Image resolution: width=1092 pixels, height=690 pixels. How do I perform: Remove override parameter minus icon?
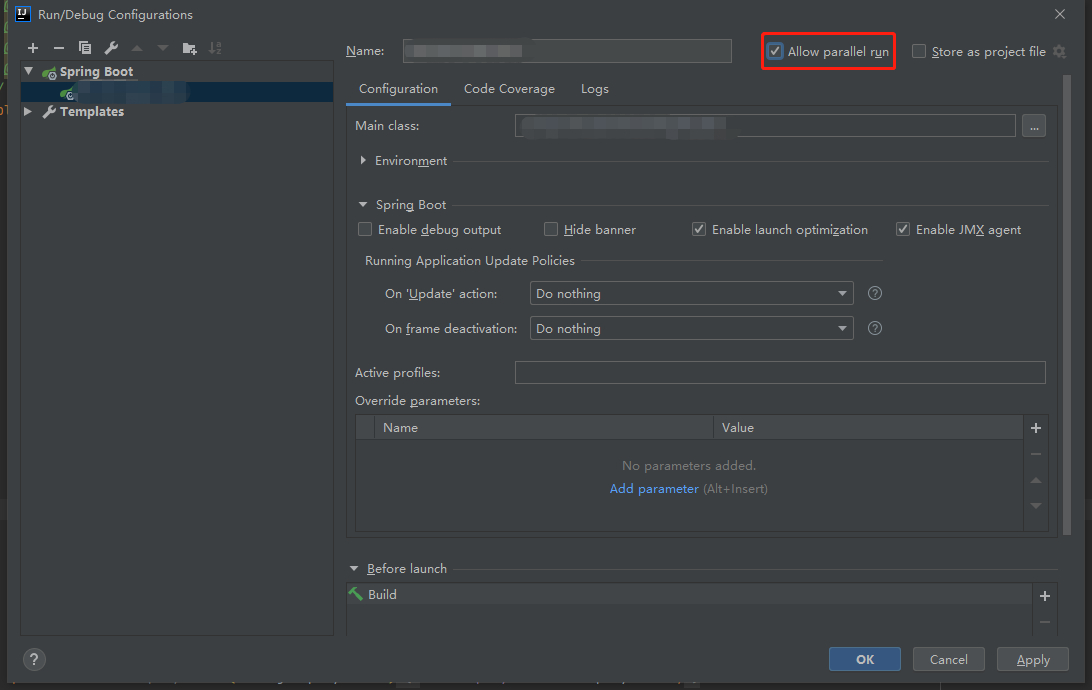click(x=1036, y=454)
